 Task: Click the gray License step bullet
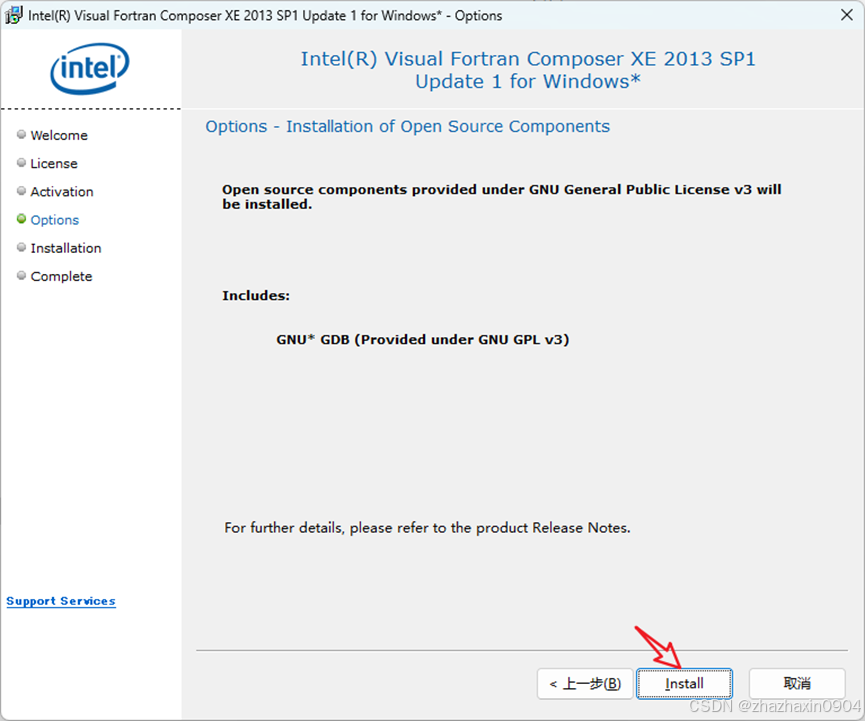pos(22,162)
